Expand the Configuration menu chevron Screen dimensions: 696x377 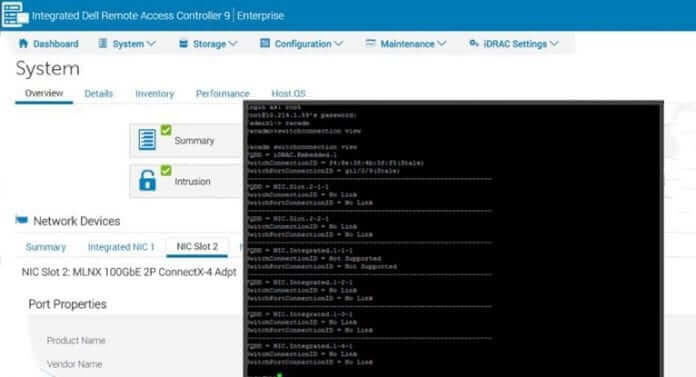point(339,44)
